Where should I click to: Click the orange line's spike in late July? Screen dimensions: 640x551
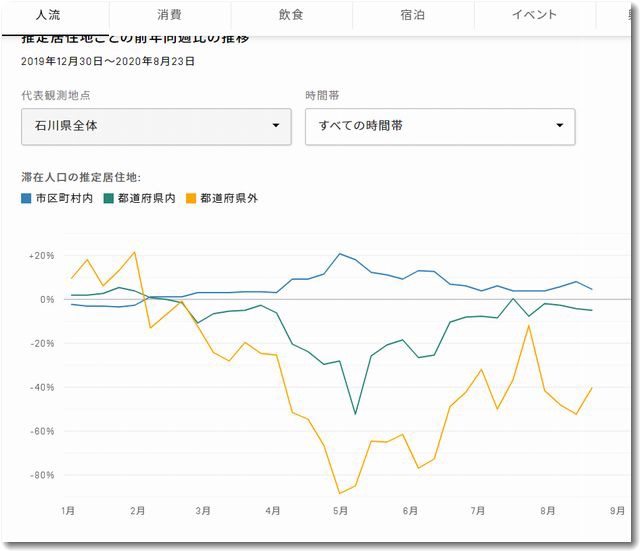click(528, 326)
